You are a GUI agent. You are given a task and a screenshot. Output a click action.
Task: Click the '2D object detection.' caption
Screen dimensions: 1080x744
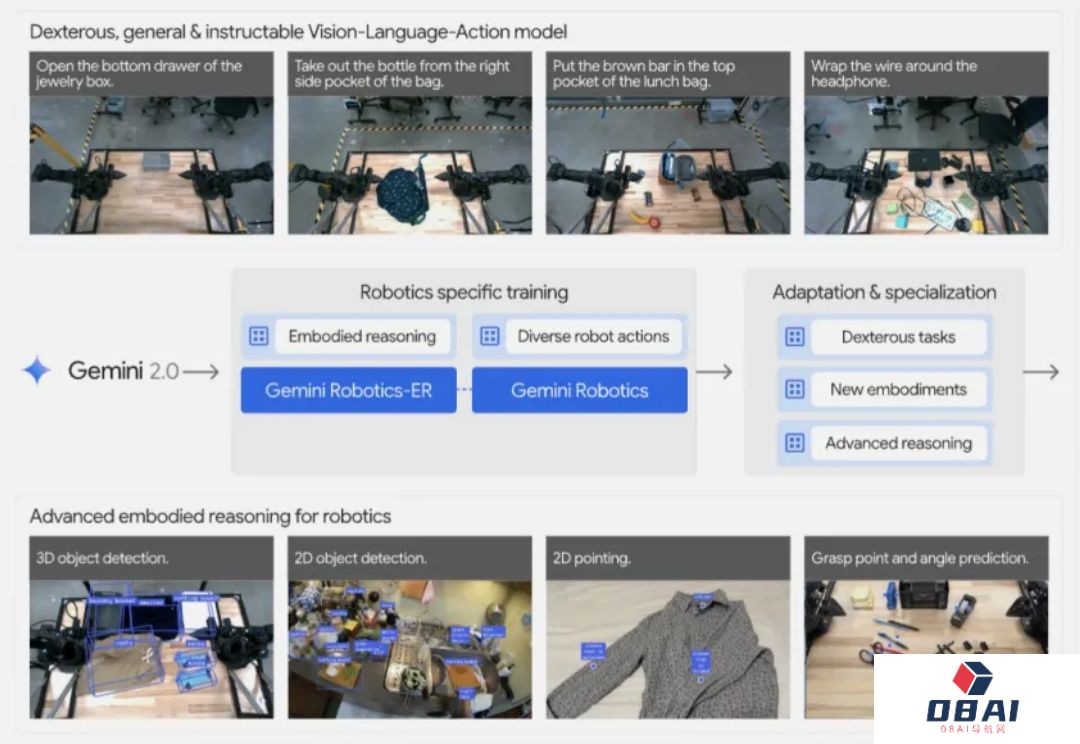(x=360, y=558)
